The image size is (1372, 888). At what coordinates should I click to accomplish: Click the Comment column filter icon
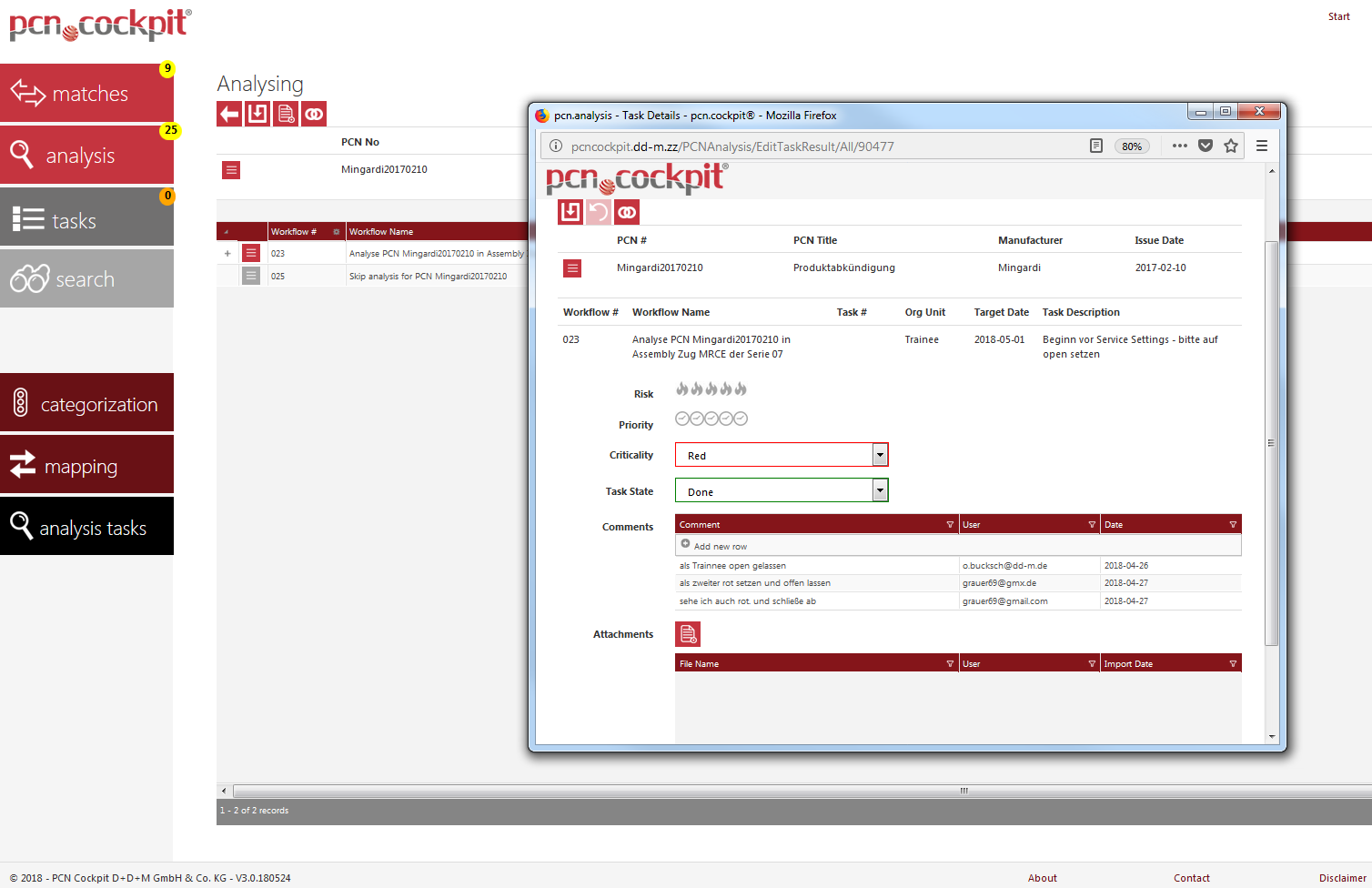click(x=950, y=525)
